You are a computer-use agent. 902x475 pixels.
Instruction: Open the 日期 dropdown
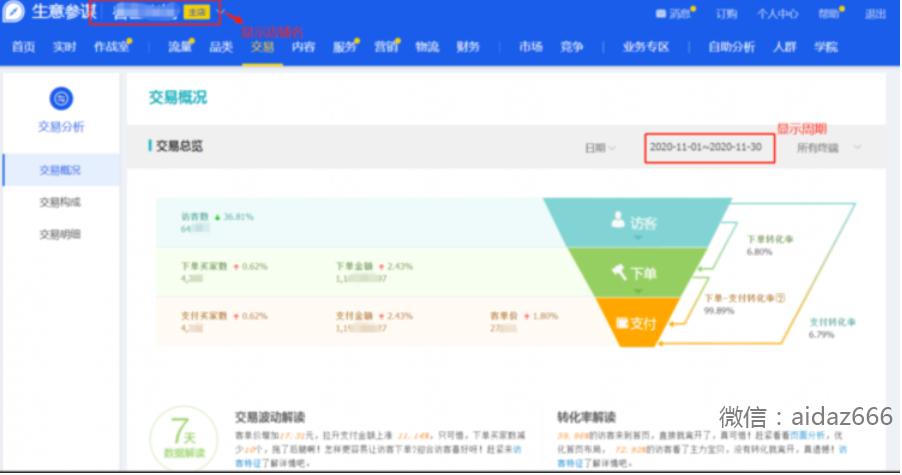pyautogui.click(x=600, y=148)
